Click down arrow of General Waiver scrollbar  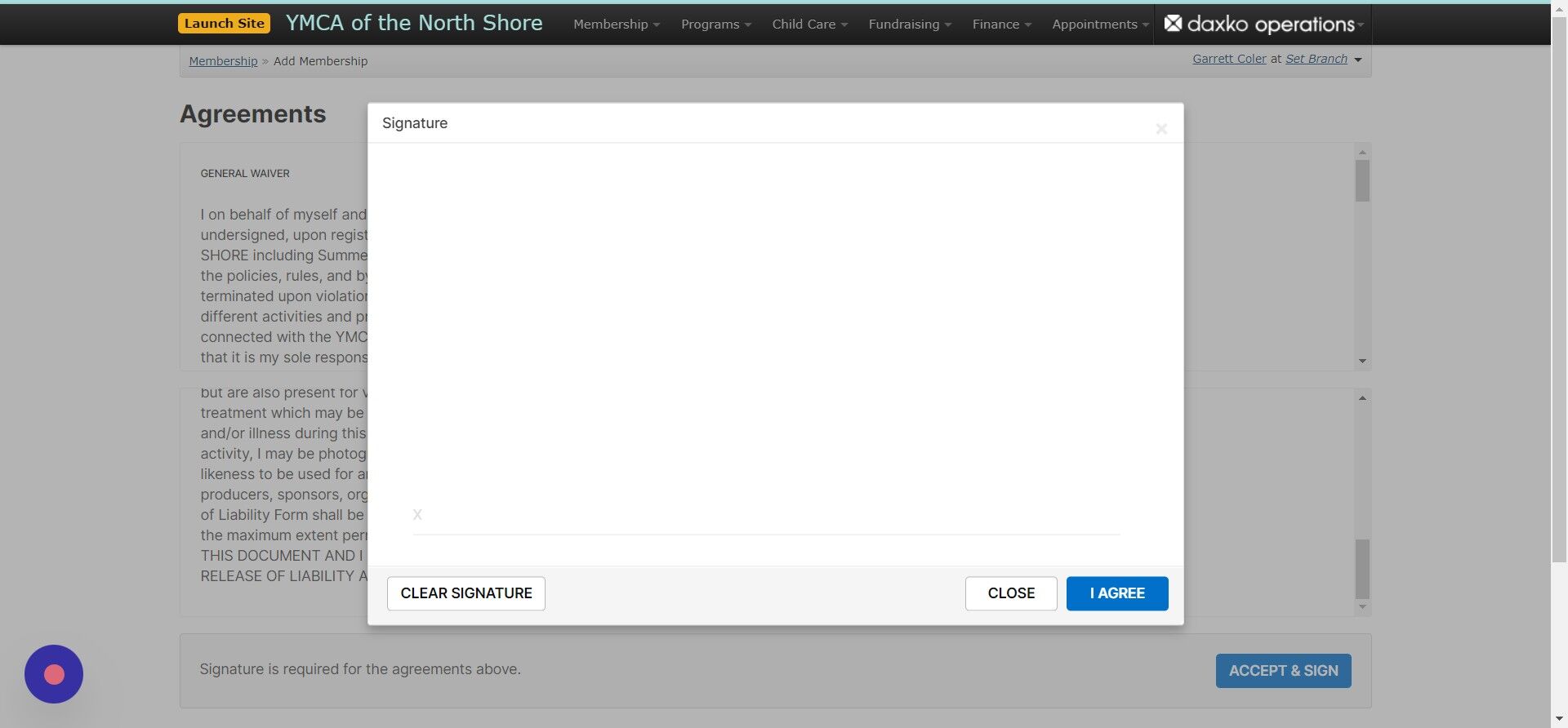coord(1362,361)
